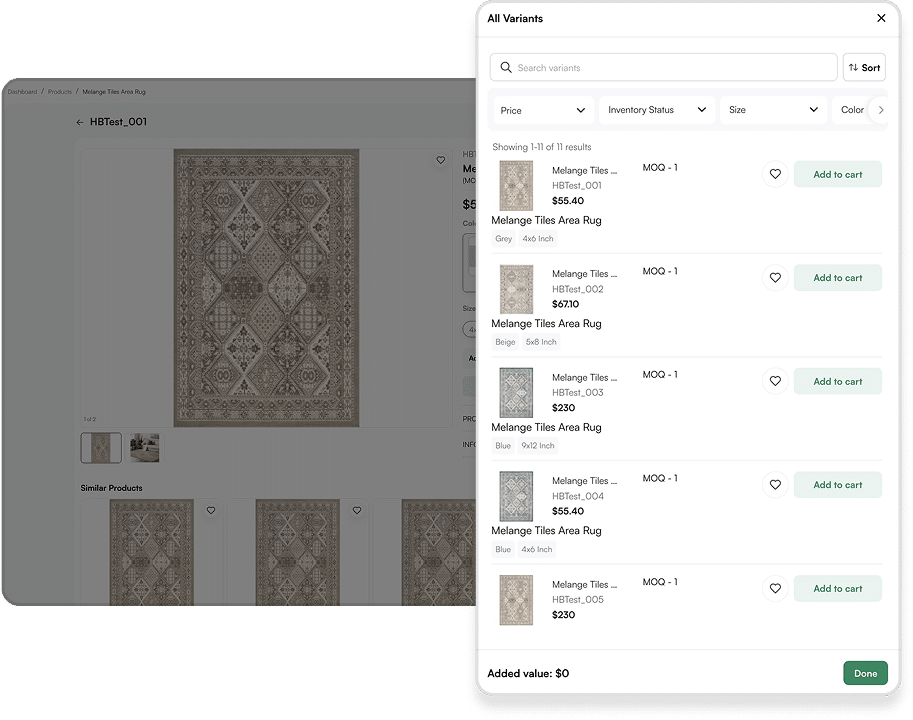
Task: Click the Search variants input field
Action: coord(663,68)
